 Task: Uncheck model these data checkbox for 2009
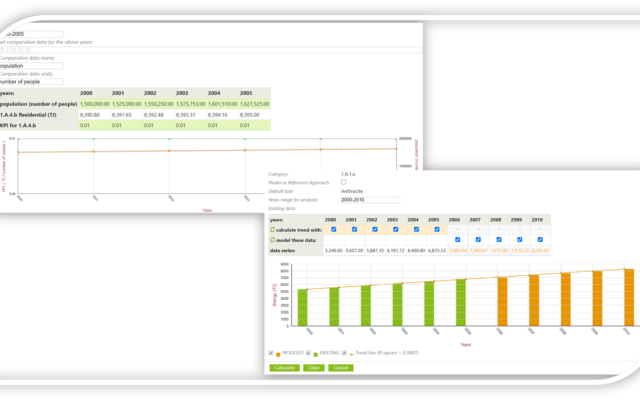(x=520, y=240)
